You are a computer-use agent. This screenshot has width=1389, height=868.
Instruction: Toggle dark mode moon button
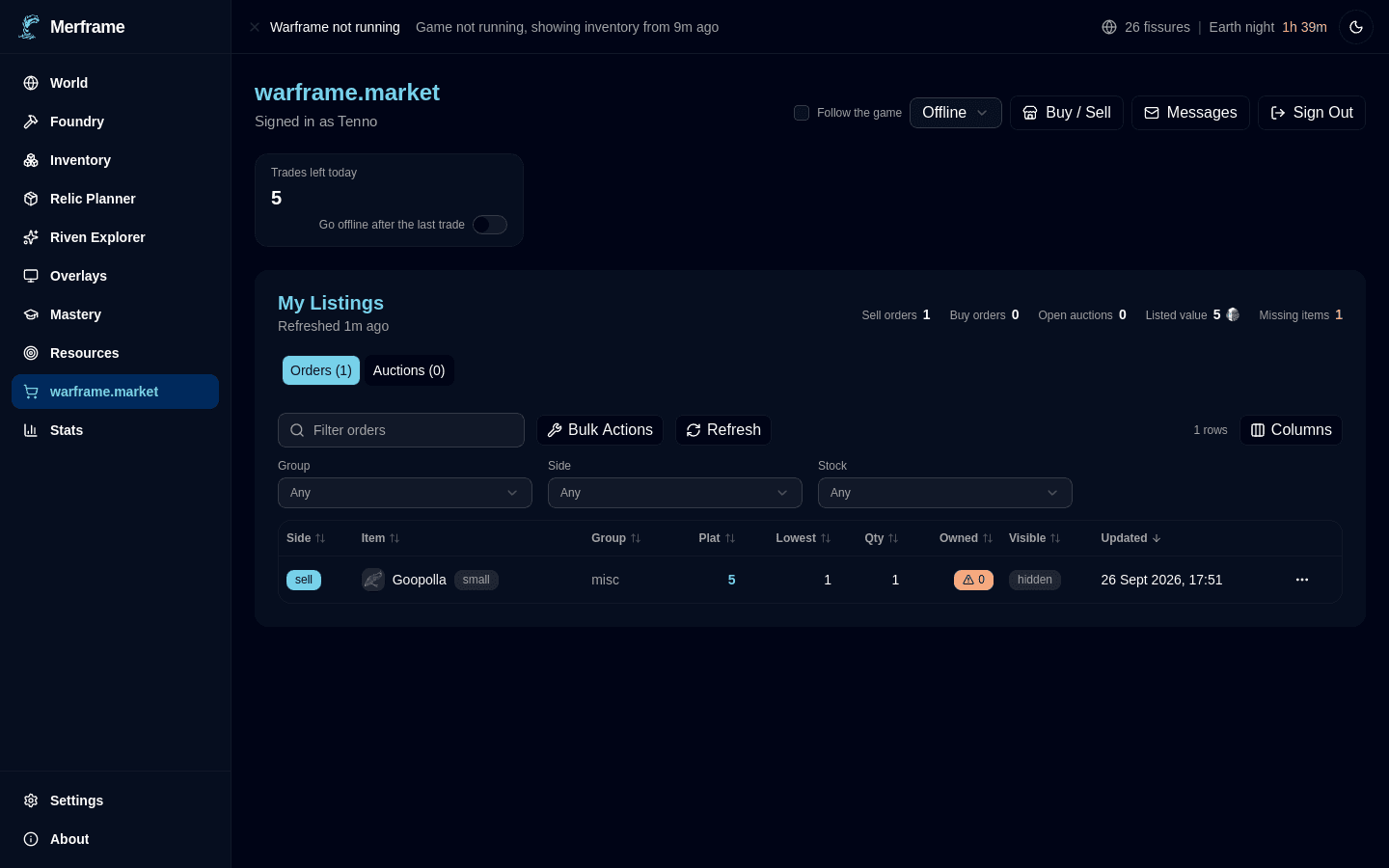click(x=1356, y=27)
